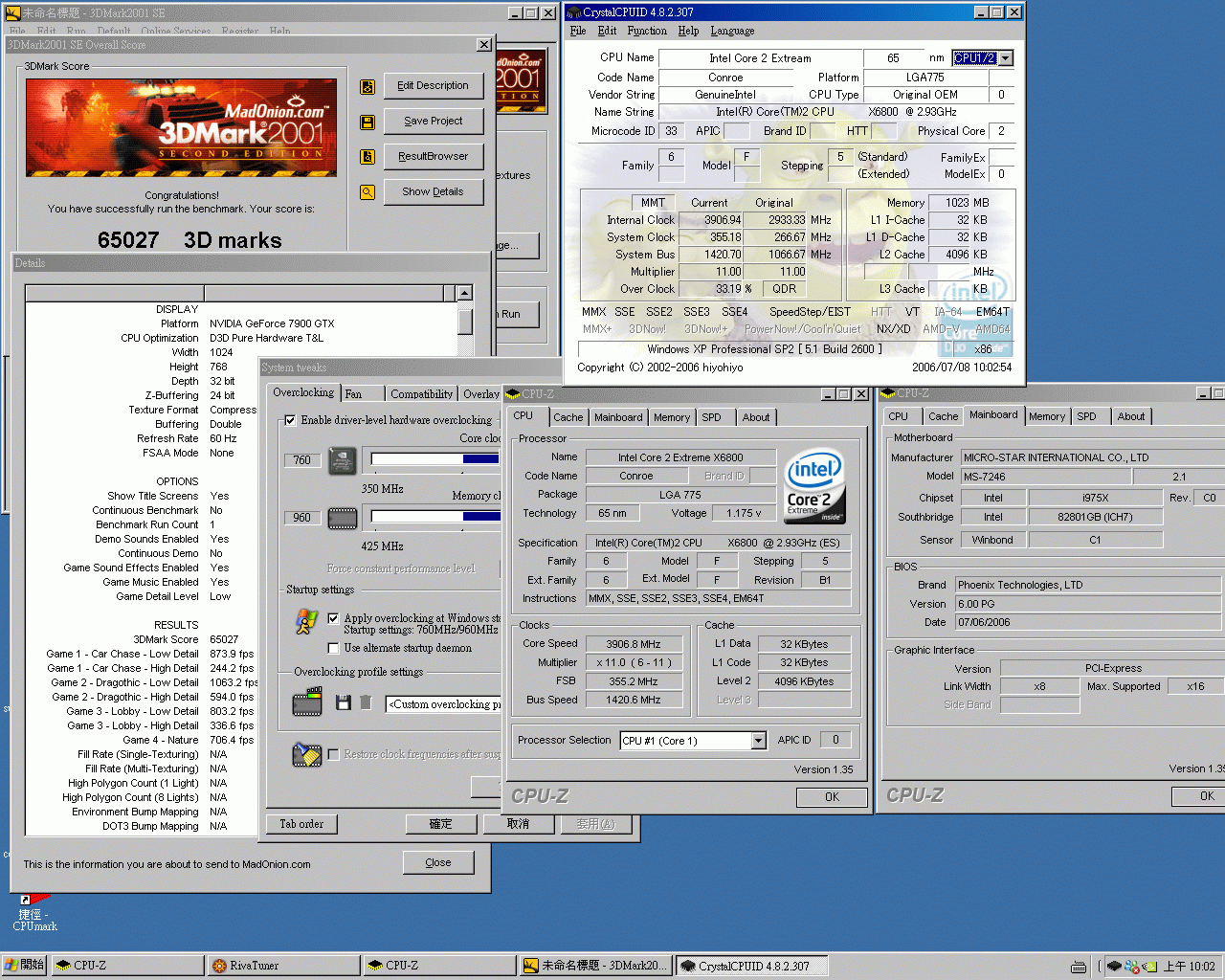Click the left CPU-Z window title bar icon

(x=513, y=393)
